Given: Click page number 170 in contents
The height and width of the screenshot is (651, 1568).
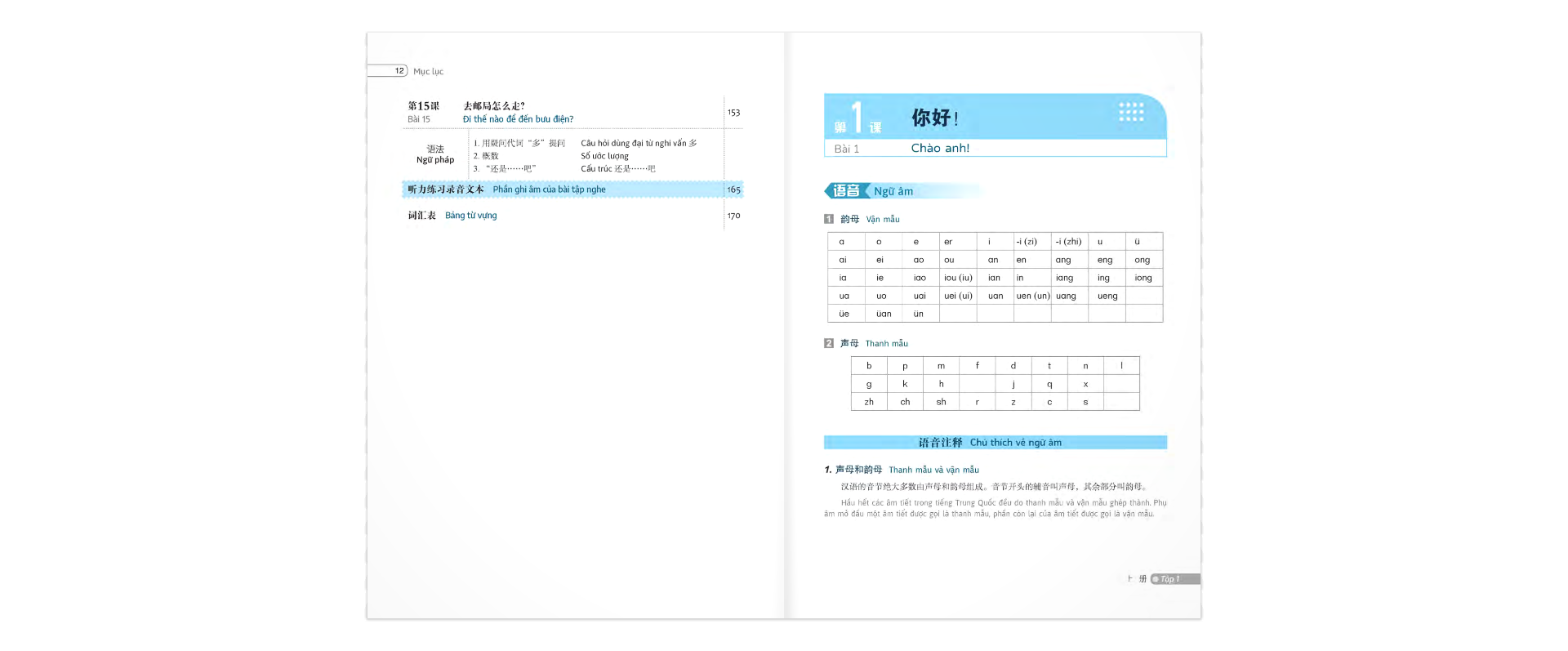Looking at the screenshot, I should tap(733, 216).
